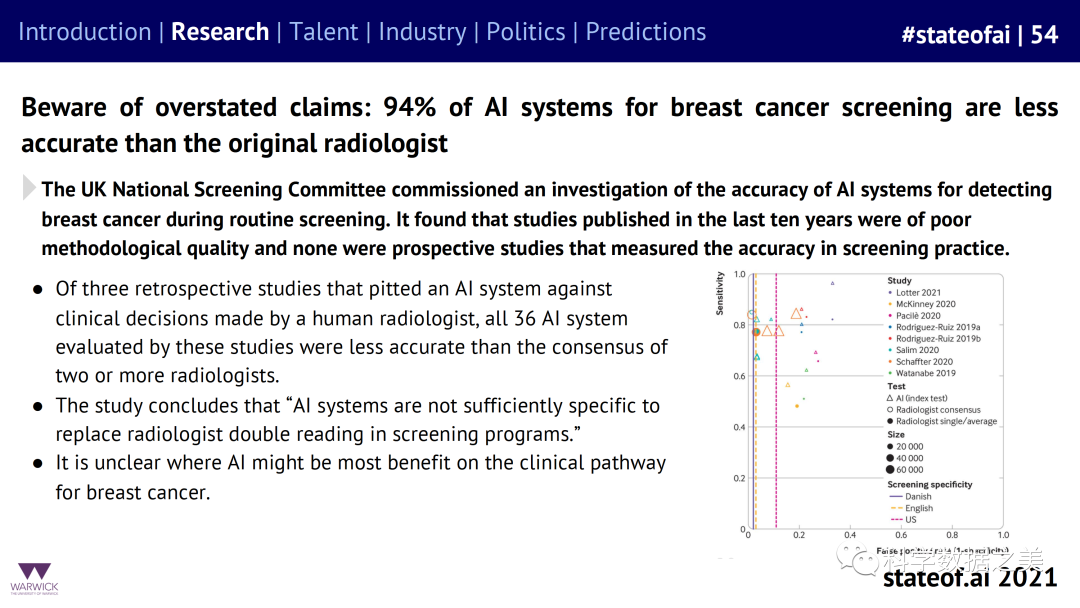Screen dimensions: 1080x608
Task: Click the Radiologist single/average filled circle symbol
Action: pos(891,422)
